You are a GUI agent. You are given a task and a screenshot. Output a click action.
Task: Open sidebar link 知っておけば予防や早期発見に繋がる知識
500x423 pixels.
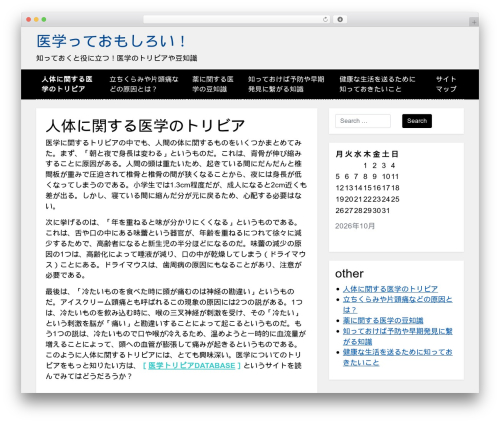pyautogui.click(x=397, y=336)
